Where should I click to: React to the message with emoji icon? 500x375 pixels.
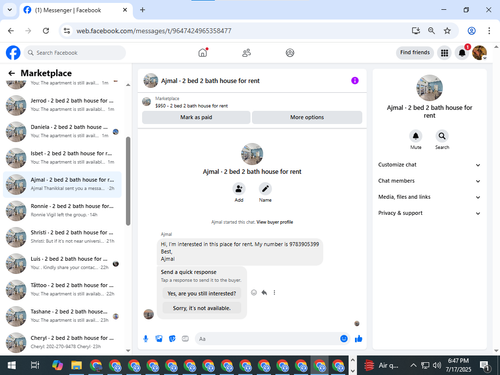tap(254, 293)
